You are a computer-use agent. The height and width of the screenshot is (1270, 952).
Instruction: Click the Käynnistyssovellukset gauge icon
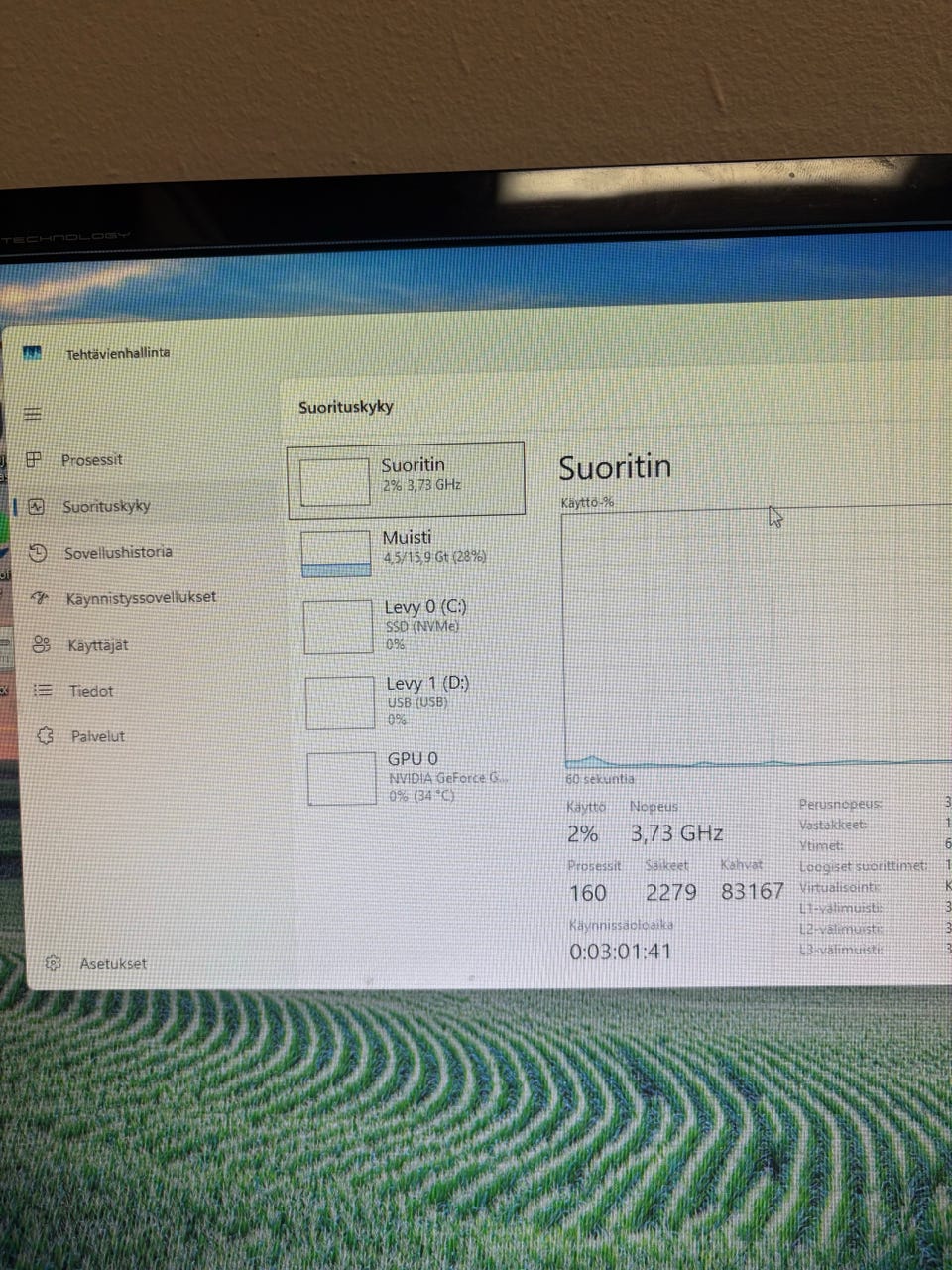point(40,598)
